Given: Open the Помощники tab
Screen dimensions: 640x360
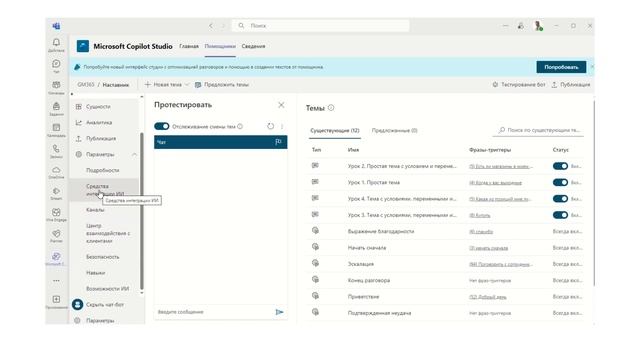Looking at the screenshot, I should [x=220, y=47].
